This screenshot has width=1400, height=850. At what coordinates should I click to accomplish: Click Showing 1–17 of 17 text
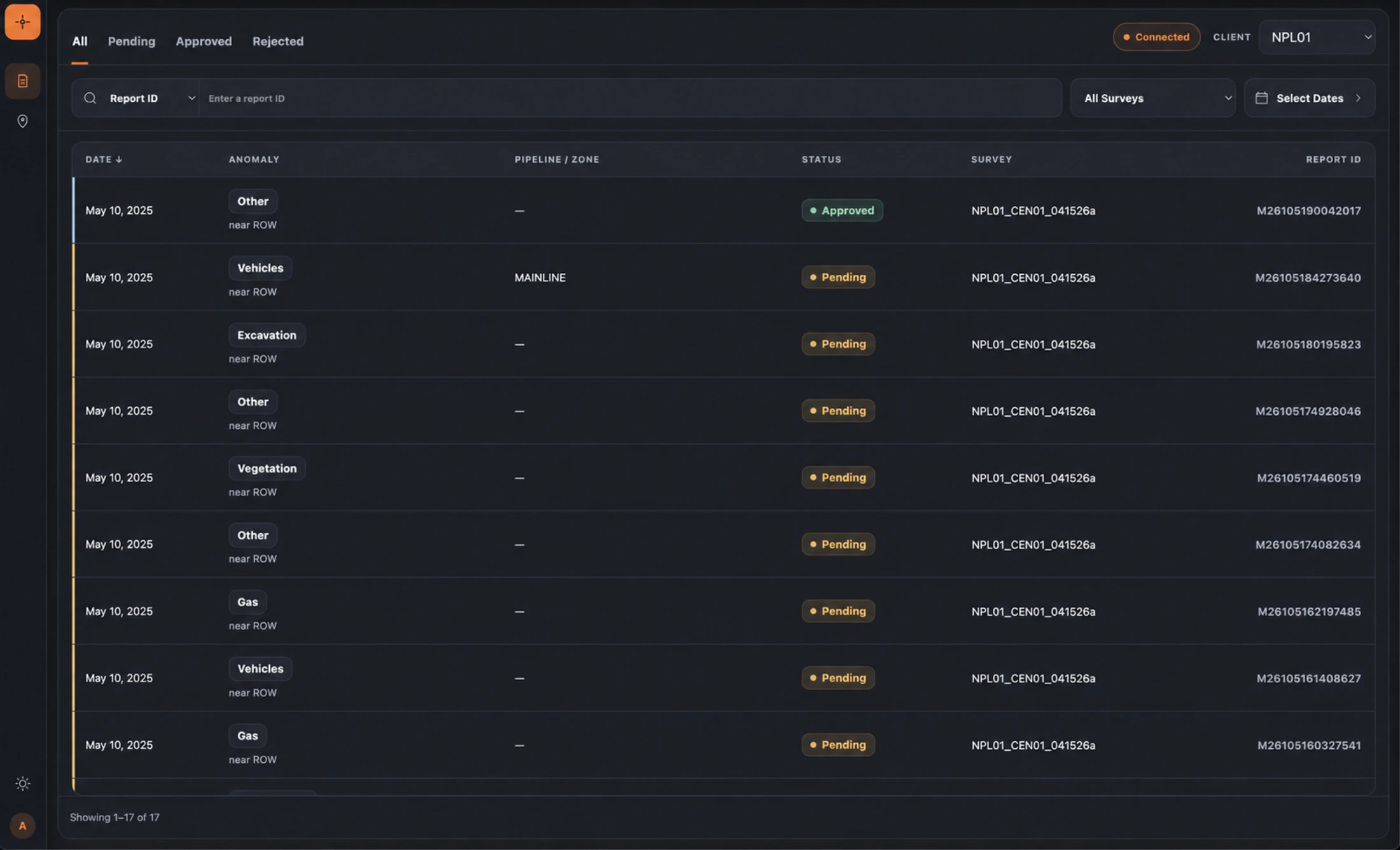115,817
